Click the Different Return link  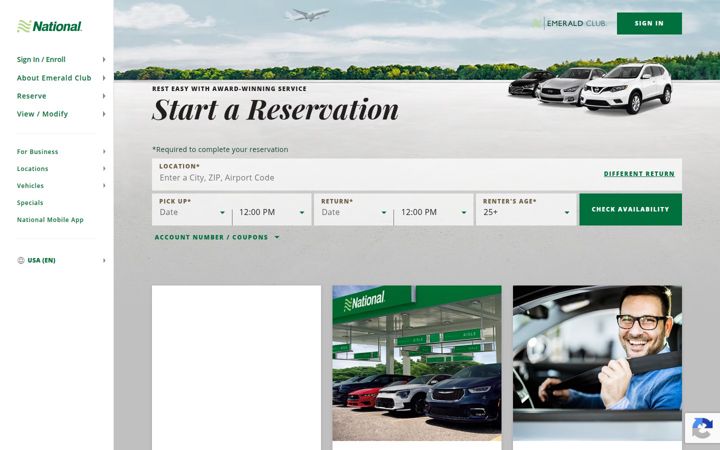639,174
